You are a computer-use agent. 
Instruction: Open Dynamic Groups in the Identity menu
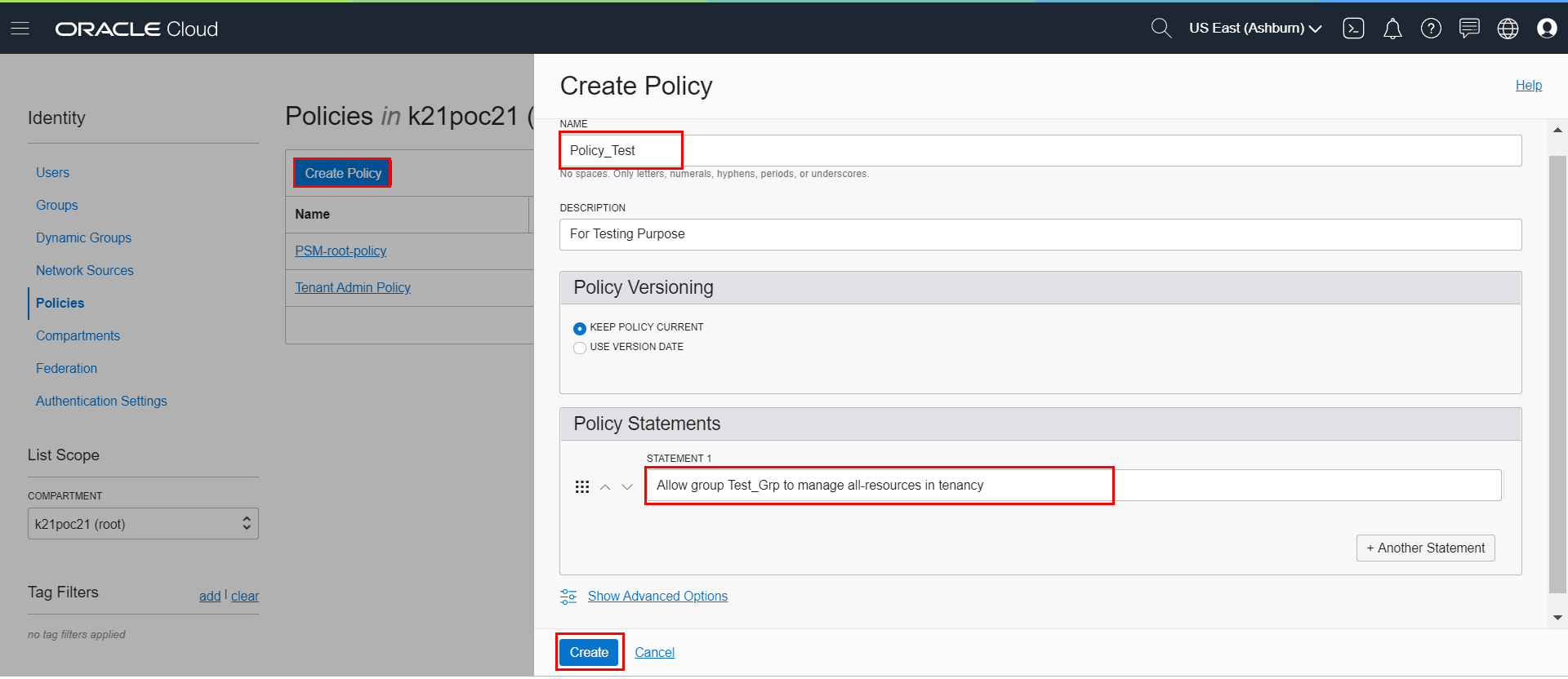(83, 237)
